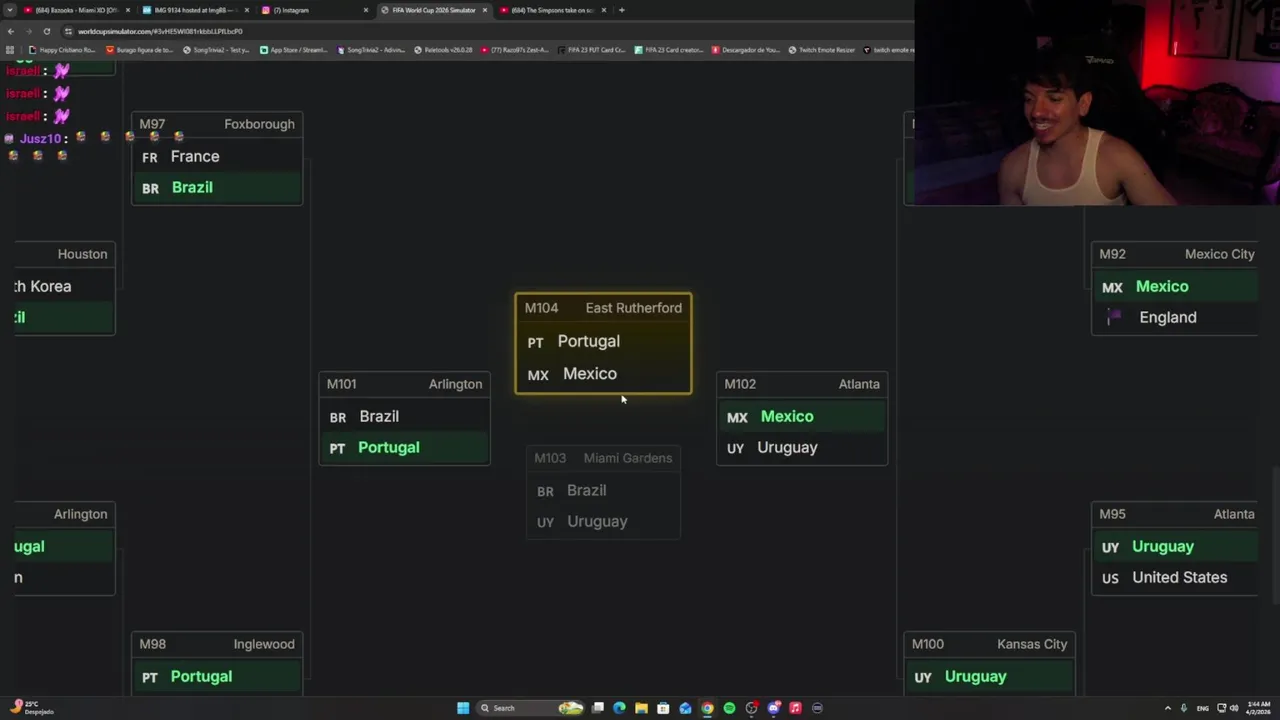Open Google Chrome taskbar icon
The height and width of the screenshot is (720, 1280).
point(707,708)
